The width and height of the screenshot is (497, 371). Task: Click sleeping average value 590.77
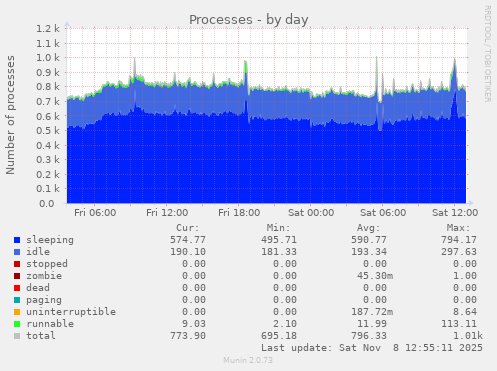point(369,240)
